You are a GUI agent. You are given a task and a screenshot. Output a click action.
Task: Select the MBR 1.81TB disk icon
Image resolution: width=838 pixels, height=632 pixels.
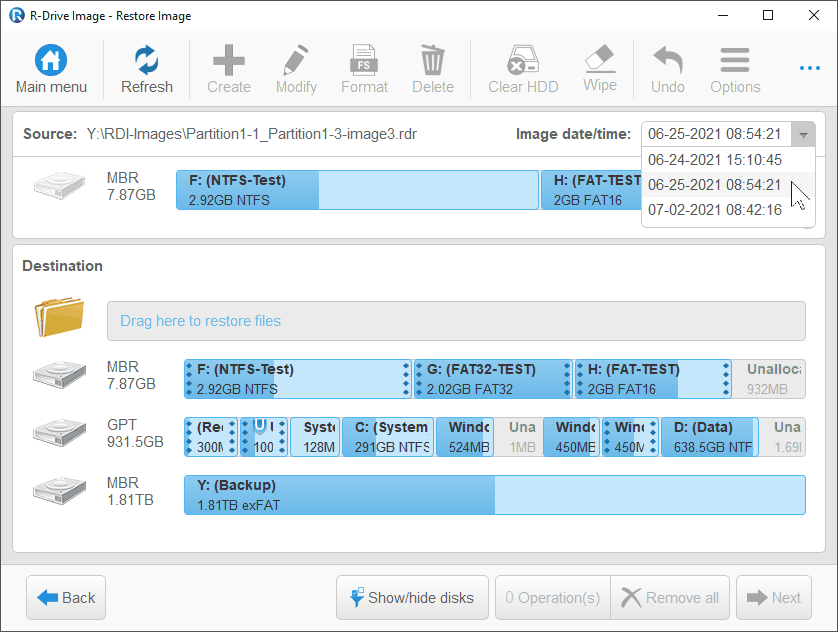pos(59,490)
